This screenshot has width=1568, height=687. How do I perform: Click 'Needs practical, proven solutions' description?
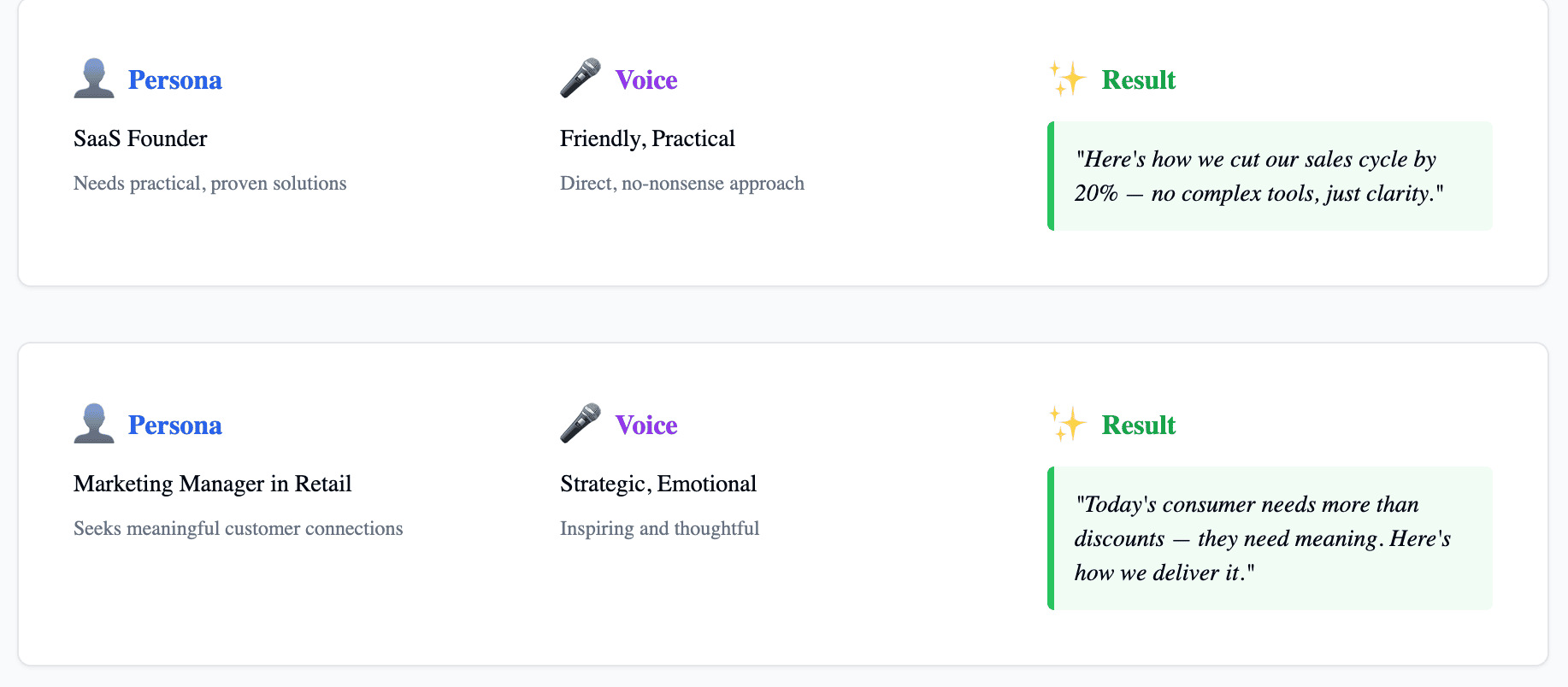pyautogui.click(x=210, y=183)
